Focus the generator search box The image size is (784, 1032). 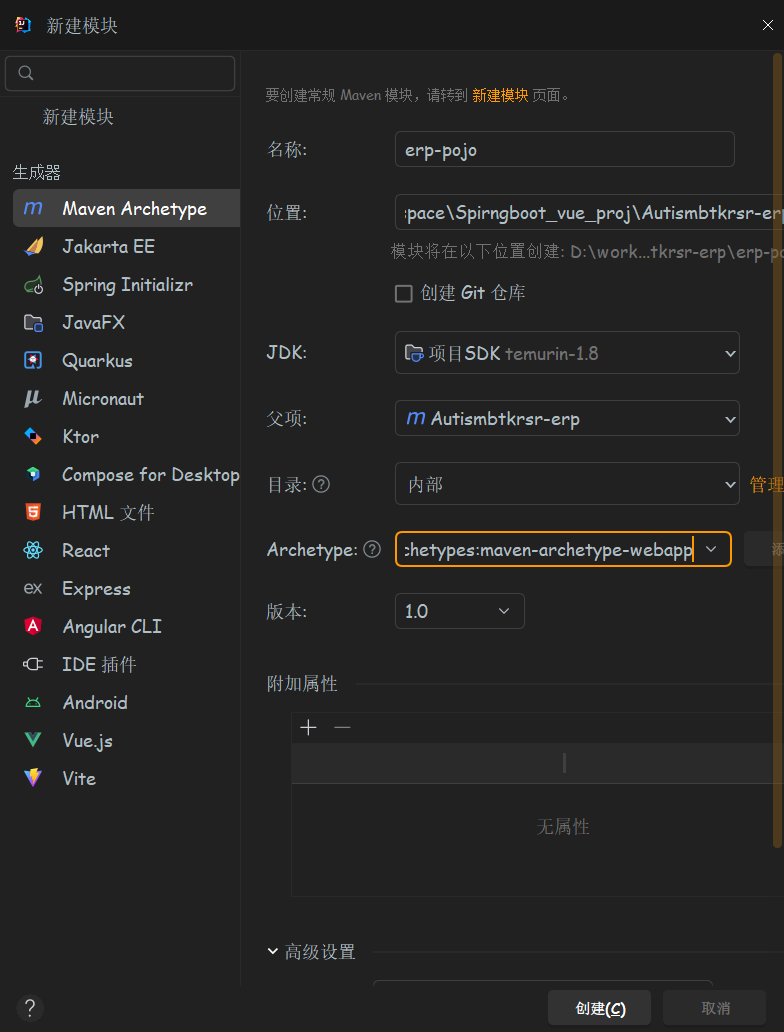click(x=120, y=73)
